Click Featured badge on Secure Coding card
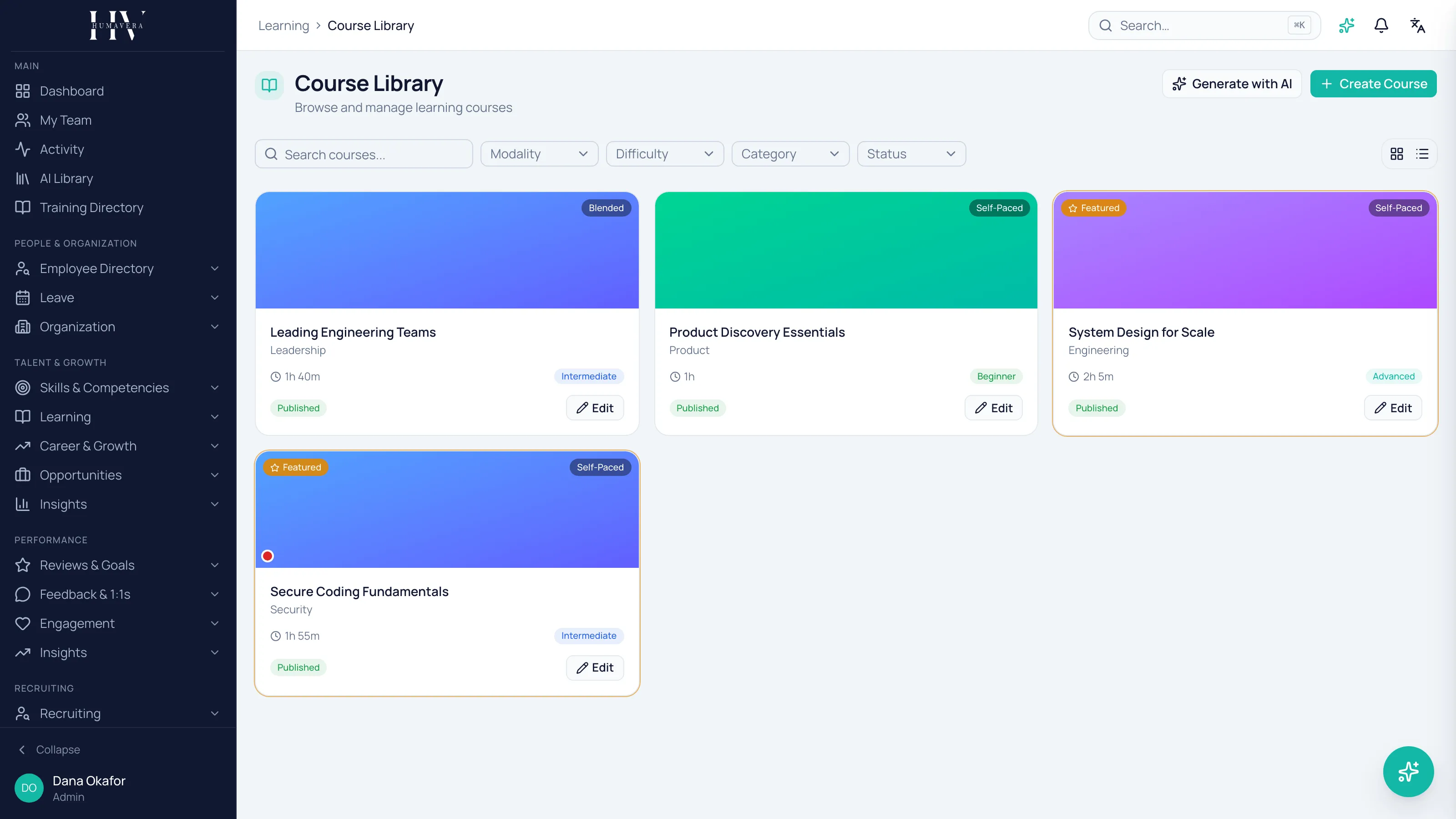 [296, 467]
